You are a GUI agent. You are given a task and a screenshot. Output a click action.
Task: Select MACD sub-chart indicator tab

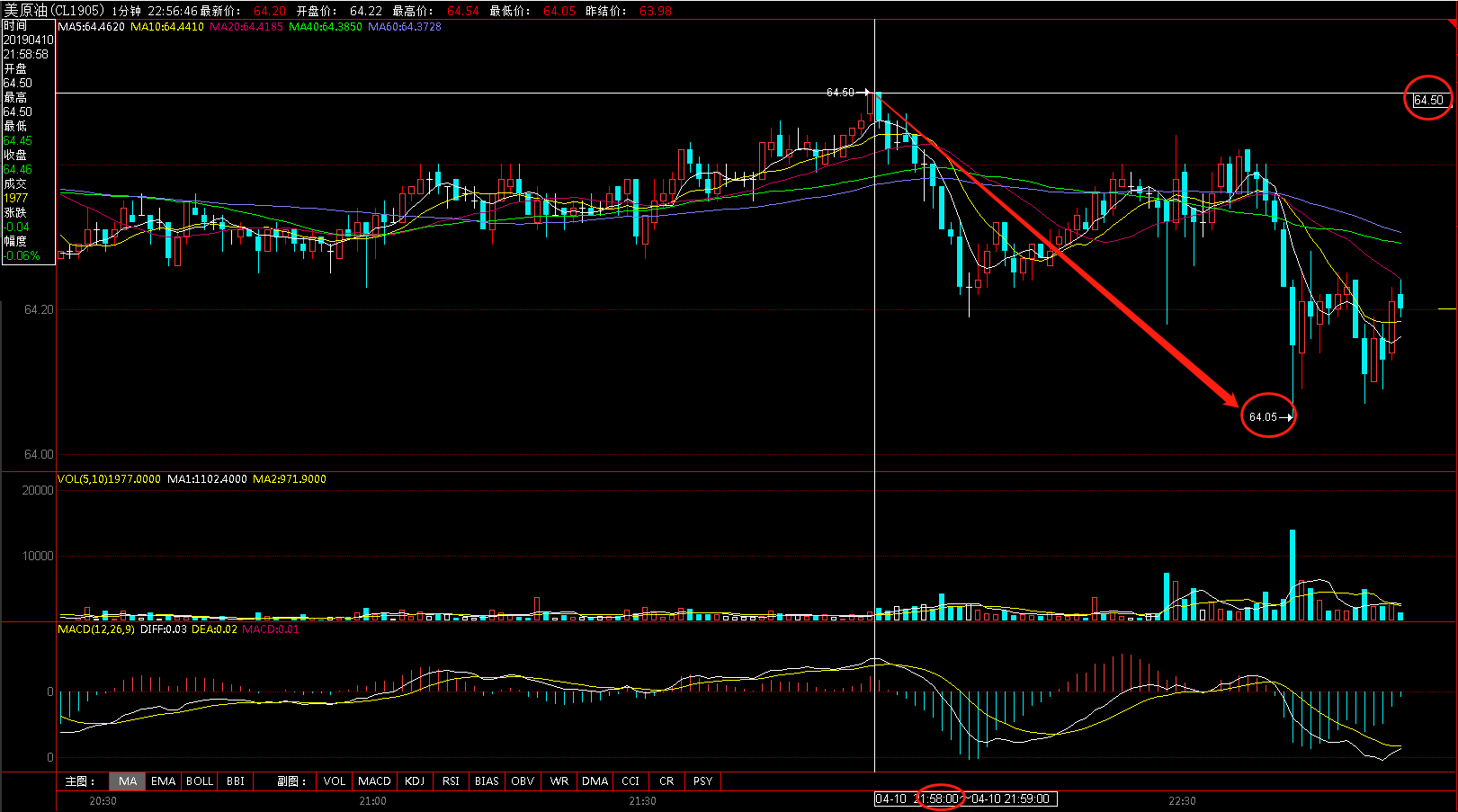point(374,781)
